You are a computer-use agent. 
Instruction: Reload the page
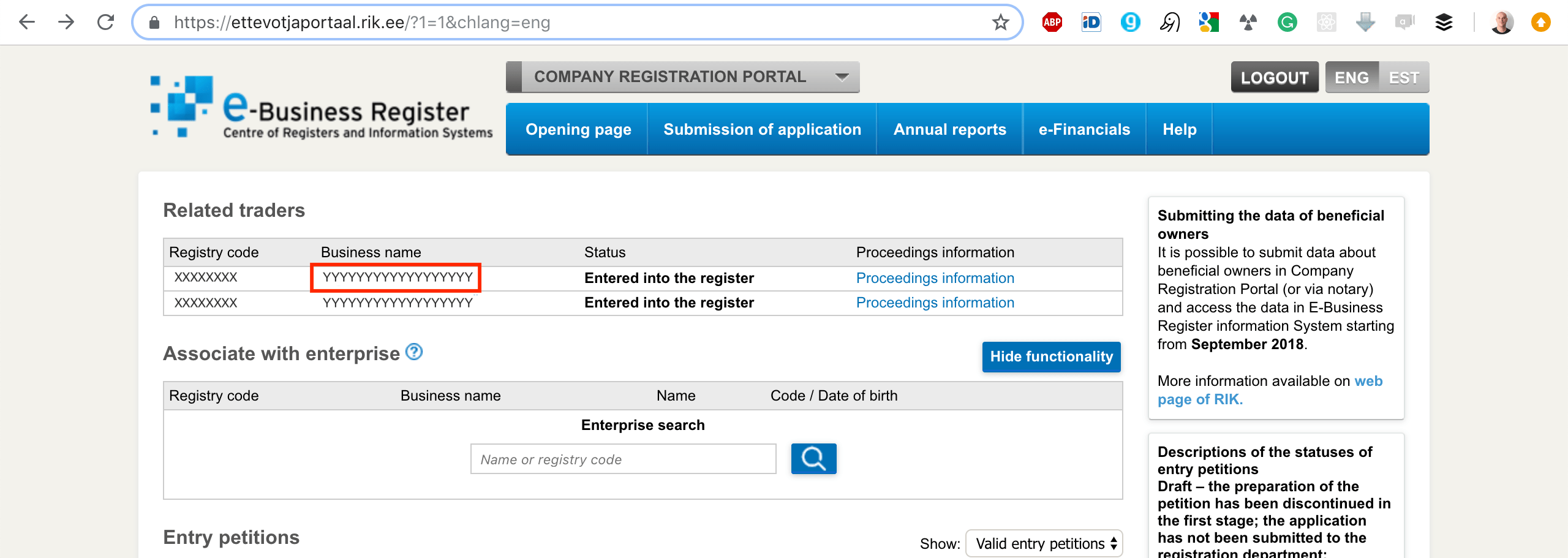tap(106, 23)
